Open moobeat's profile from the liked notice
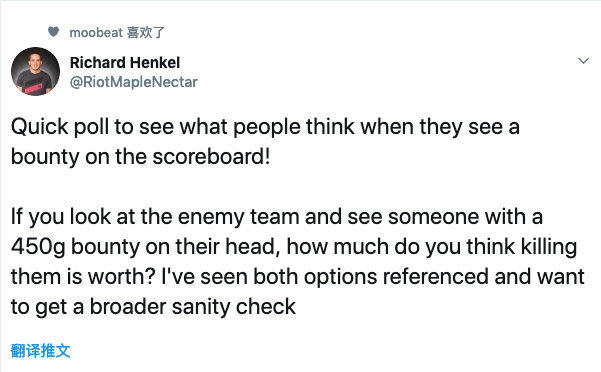Screen dimensions: 601x372 [96, 33]
